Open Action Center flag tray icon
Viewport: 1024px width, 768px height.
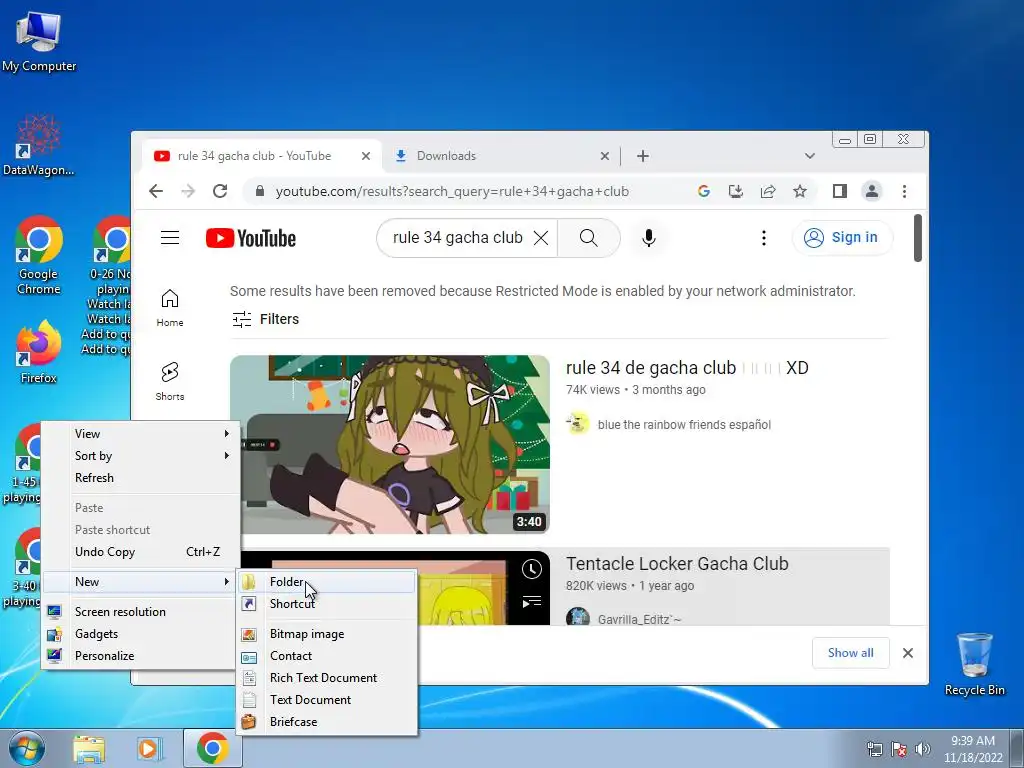click(899, 749)
